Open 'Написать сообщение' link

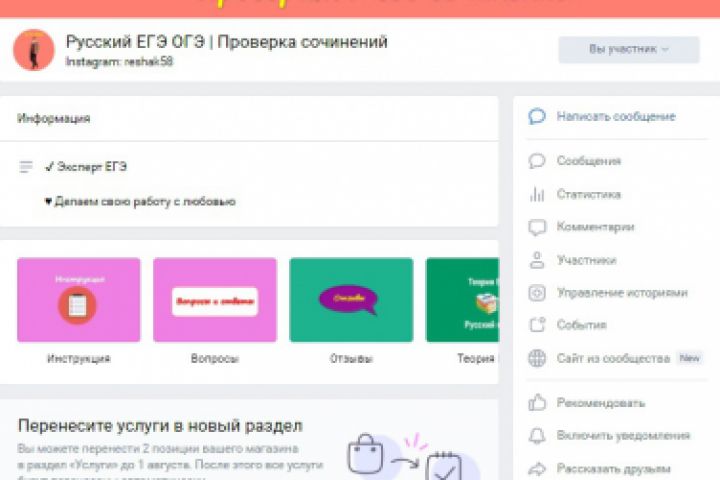point(616,117)
